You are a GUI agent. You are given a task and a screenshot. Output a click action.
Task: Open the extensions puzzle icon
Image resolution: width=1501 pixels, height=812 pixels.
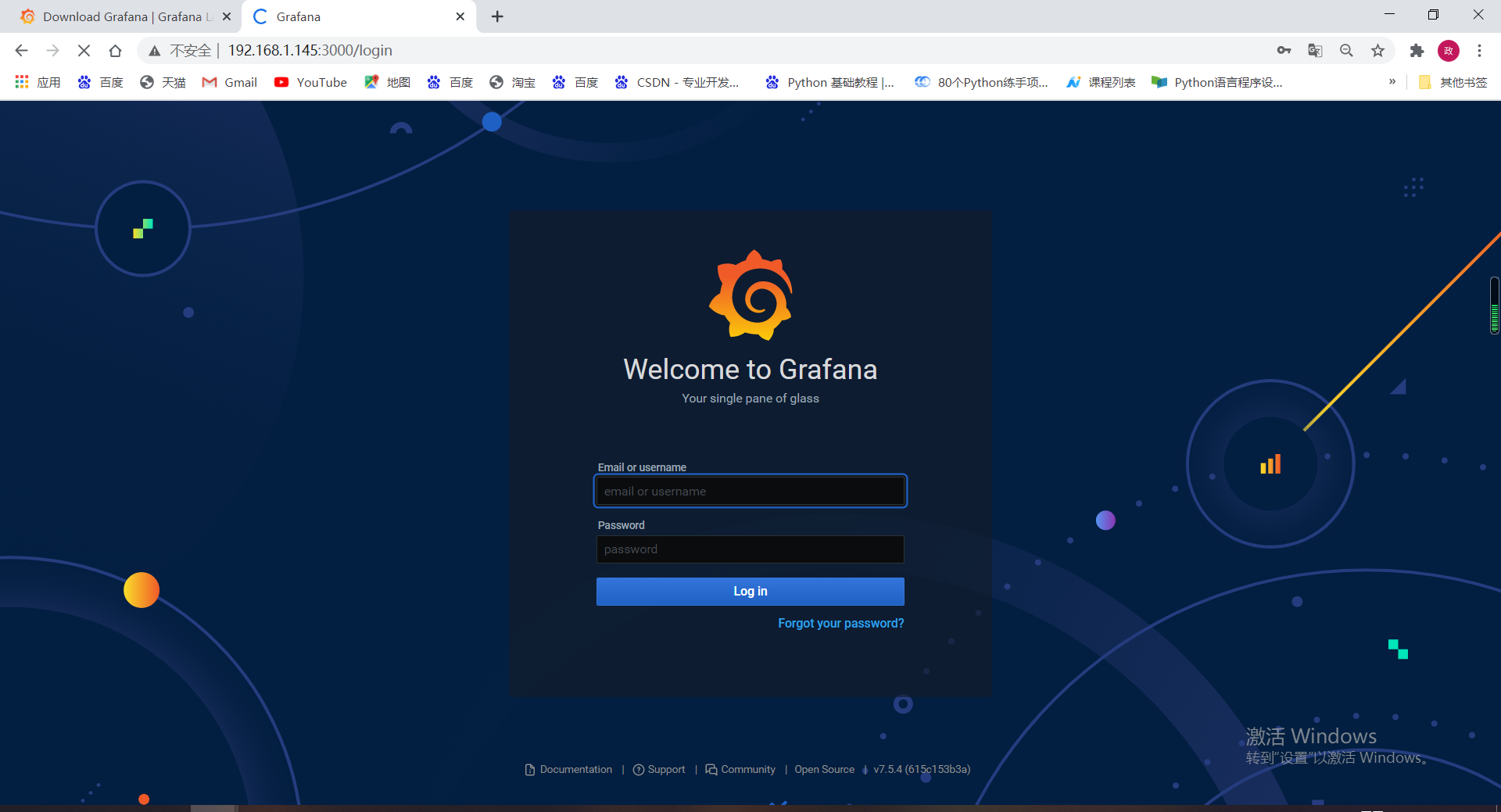click(x=1417, y=51)
